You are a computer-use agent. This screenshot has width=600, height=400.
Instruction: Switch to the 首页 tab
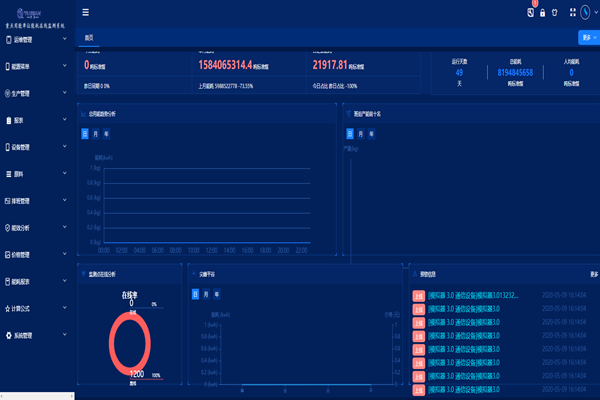[90, 37]
